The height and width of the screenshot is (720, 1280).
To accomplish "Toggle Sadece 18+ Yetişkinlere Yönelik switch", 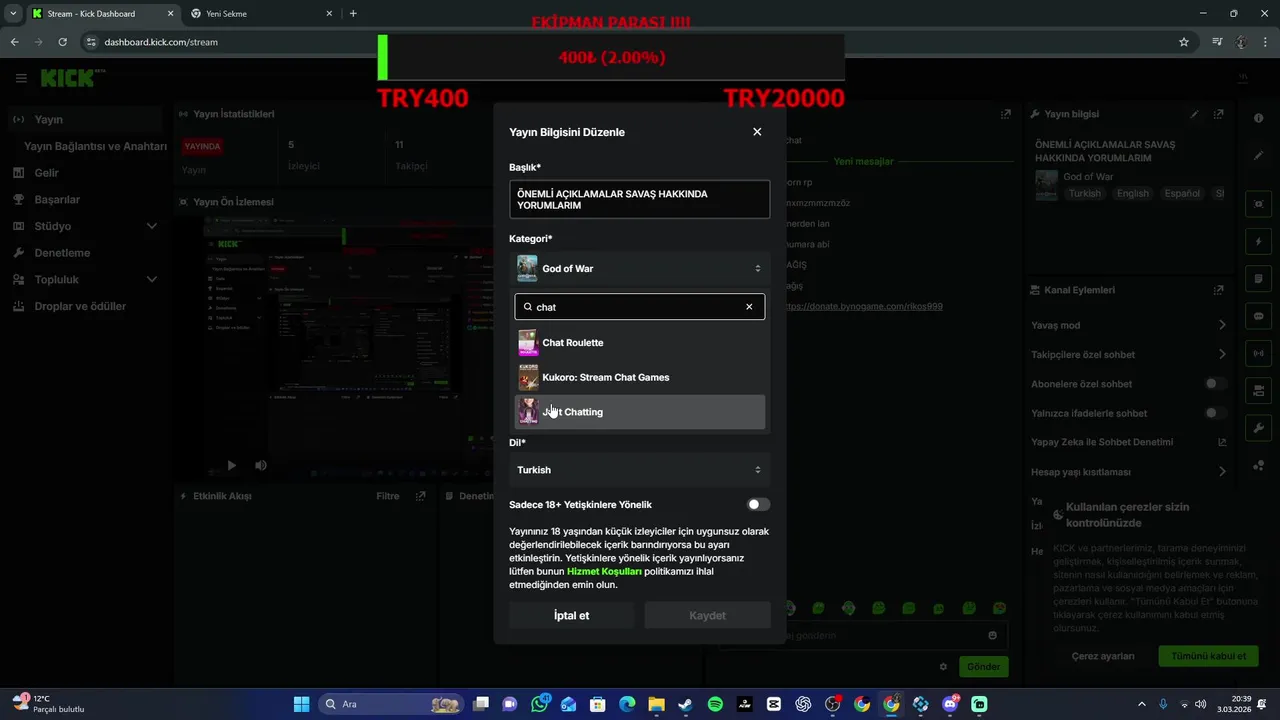I will click(x=758, y=505).
